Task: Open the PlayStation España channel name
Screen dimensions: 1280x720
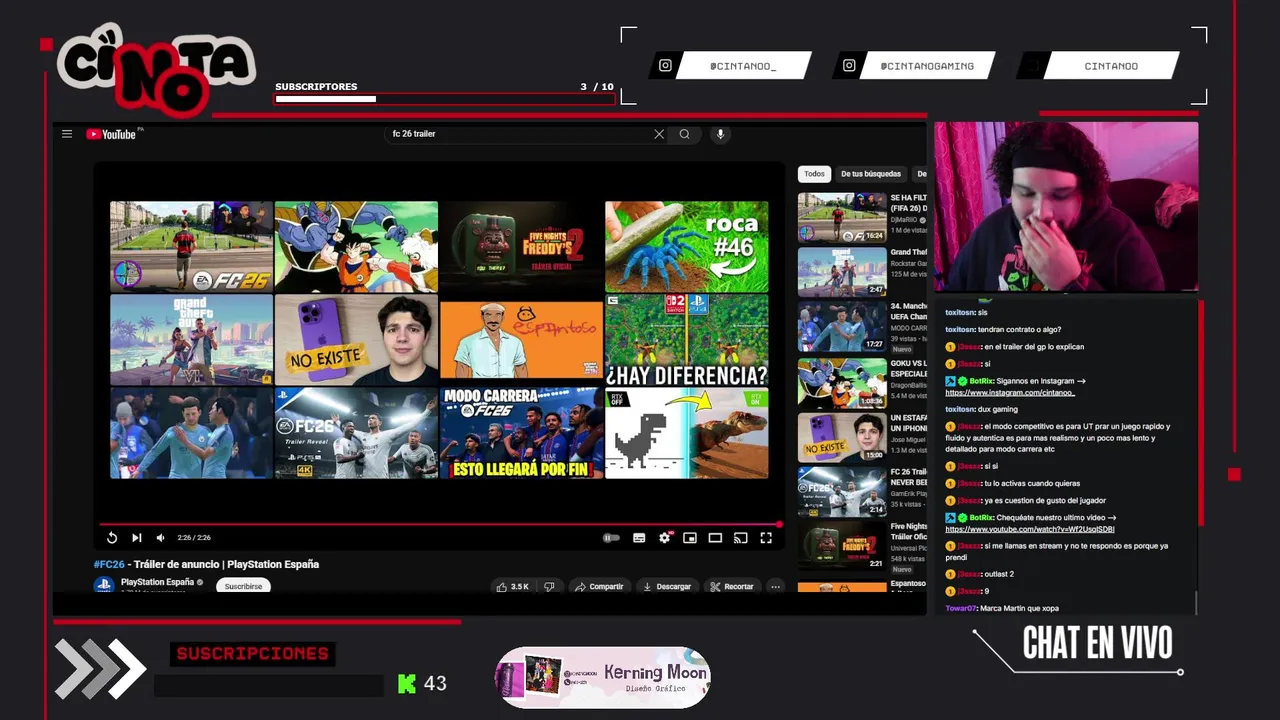Action: [158, 582]
